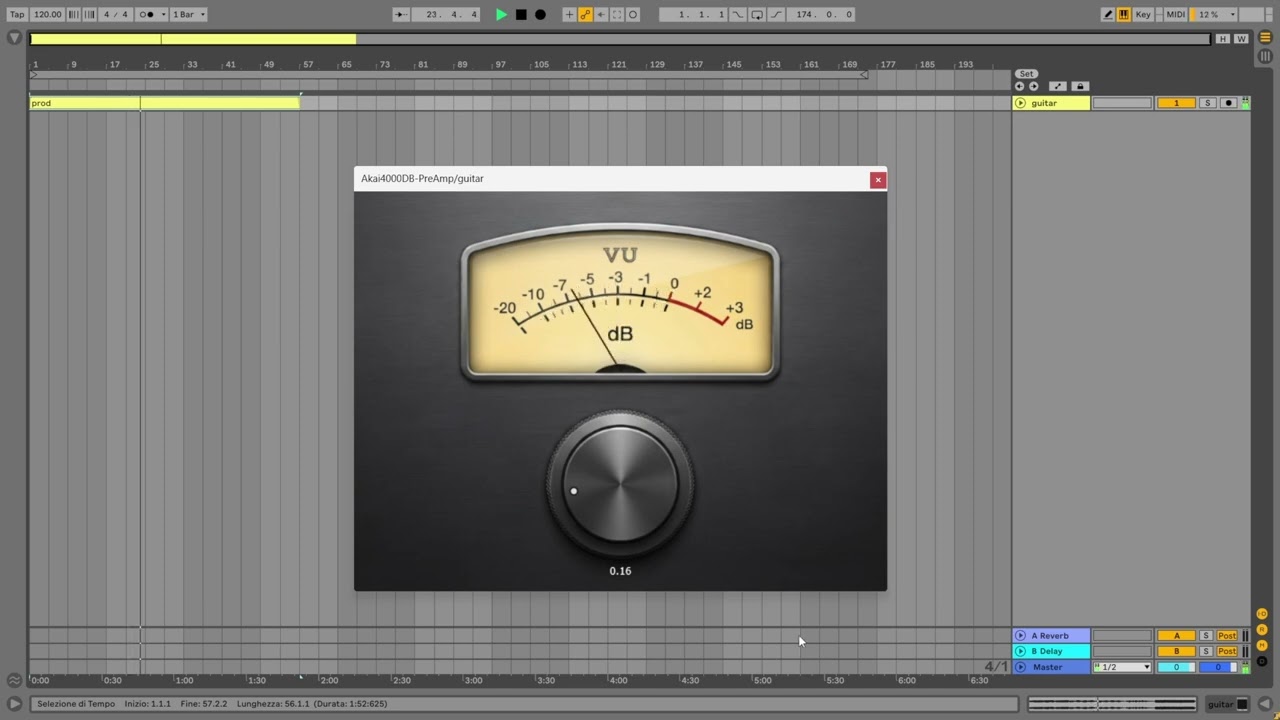Select the Arrangement View icon

tap(1265, 38)
